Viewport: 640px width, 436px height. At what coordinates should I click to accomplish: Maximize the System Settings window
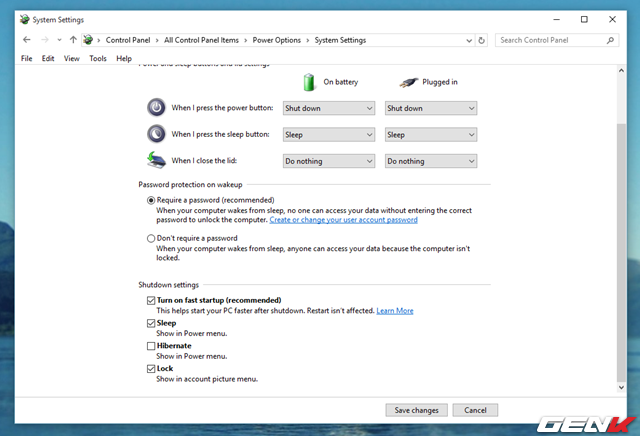[x=584, y=19]
